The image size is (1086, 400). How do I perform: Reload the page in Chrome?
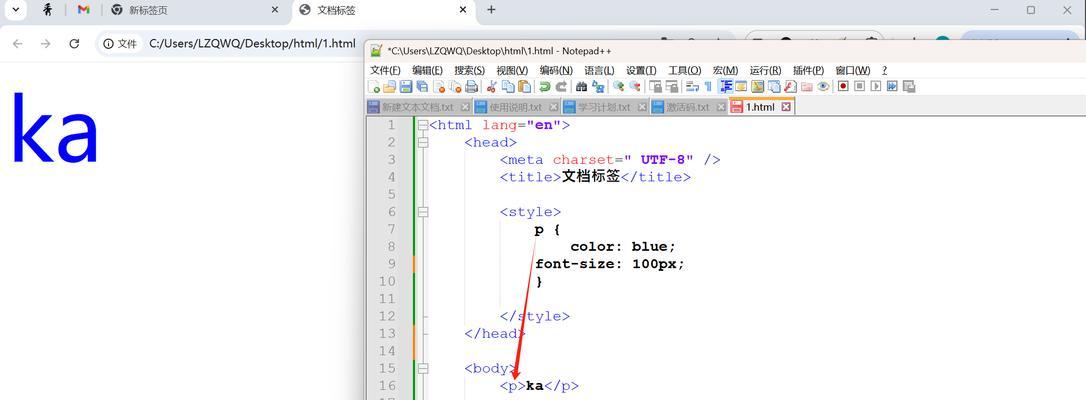(74, 44)
